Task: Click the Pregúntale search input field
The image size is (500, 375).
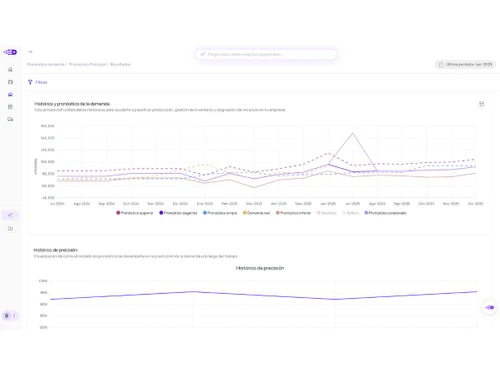Action: [267, 54]
